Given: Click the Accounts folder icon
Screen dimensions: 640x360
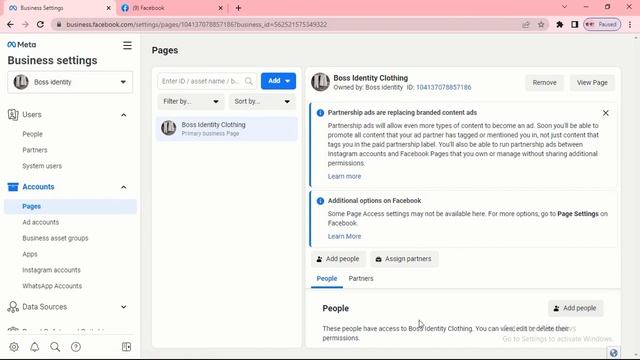Looking at the screenshot, I should tap(13, 187).
